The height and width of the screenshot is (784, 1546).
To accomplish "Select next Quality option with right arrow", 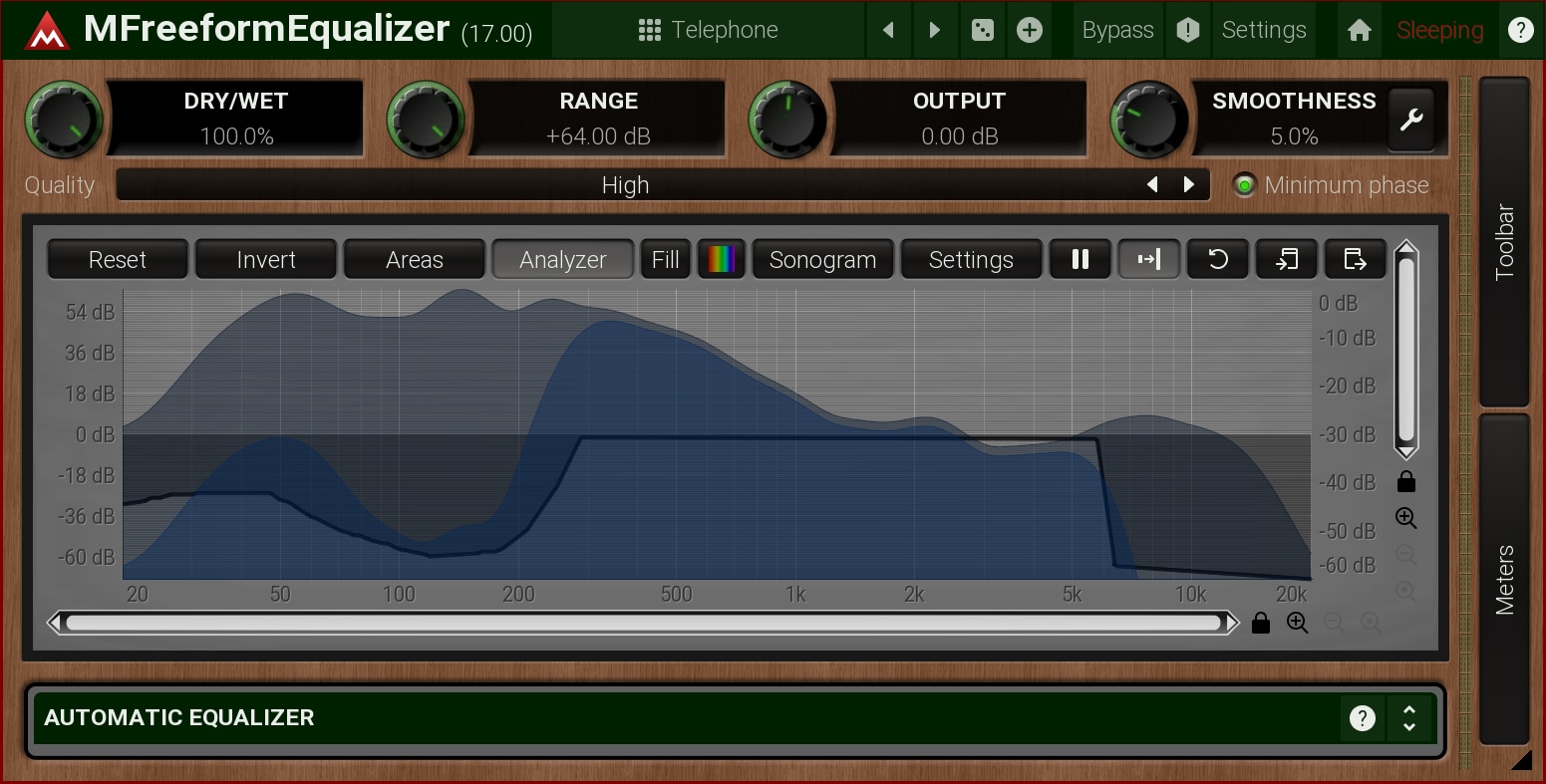I will pos(1189,185).
